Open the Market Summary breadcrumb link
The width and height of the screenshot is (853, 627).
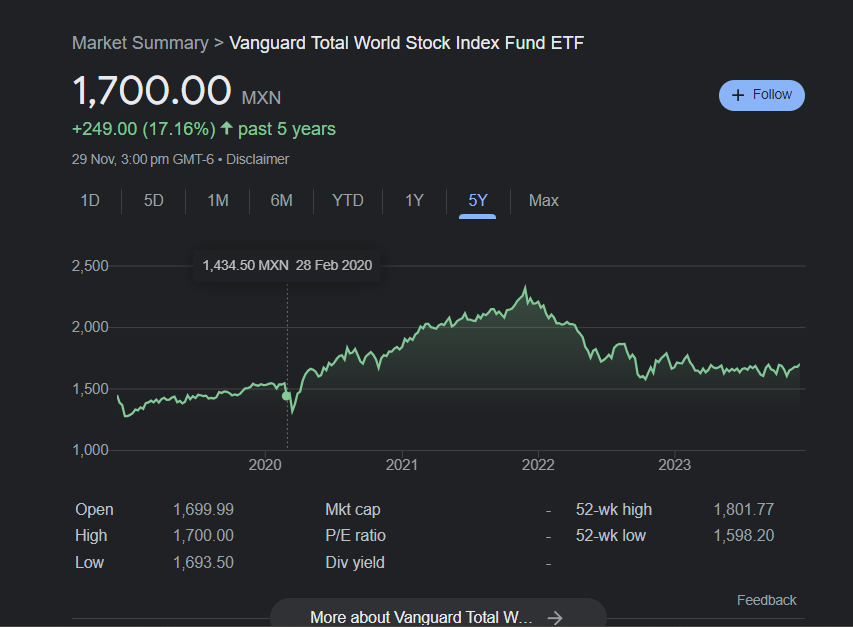(140, 43)
